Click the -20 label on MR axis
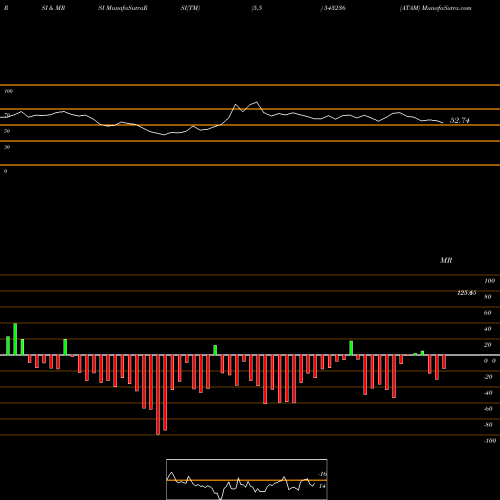Image resolution: width=500 pixels, height=500 pixels. 488,377
